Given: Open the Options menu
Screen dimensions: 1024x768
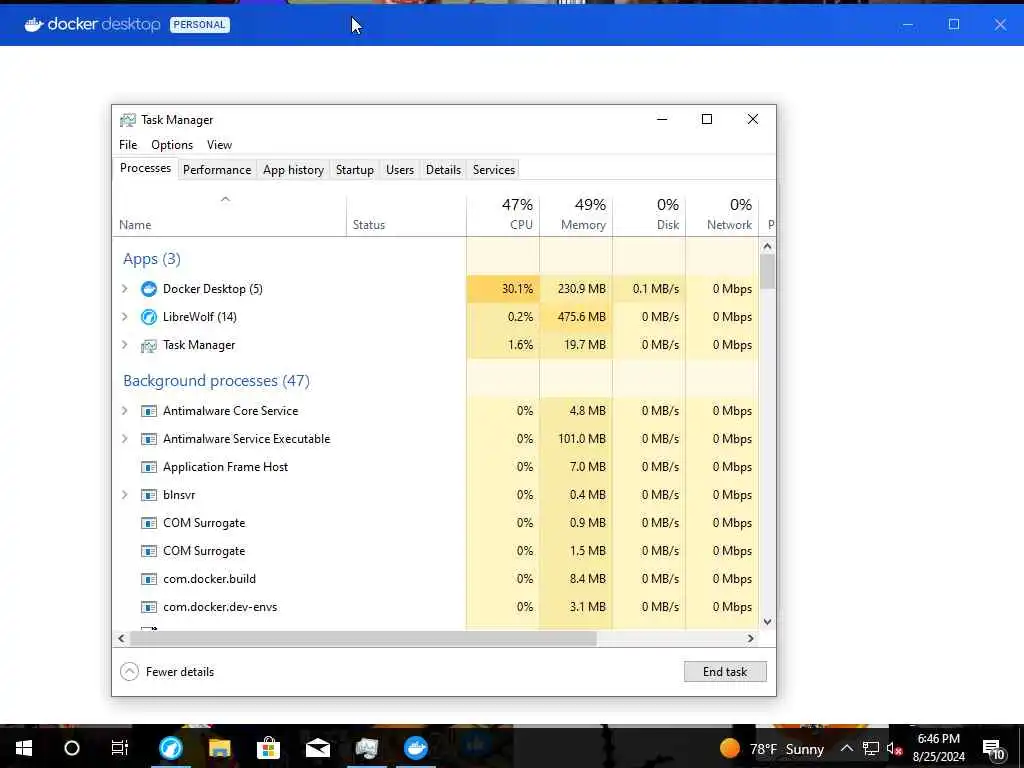Looking at the screenshot, I should click(172, 145).
